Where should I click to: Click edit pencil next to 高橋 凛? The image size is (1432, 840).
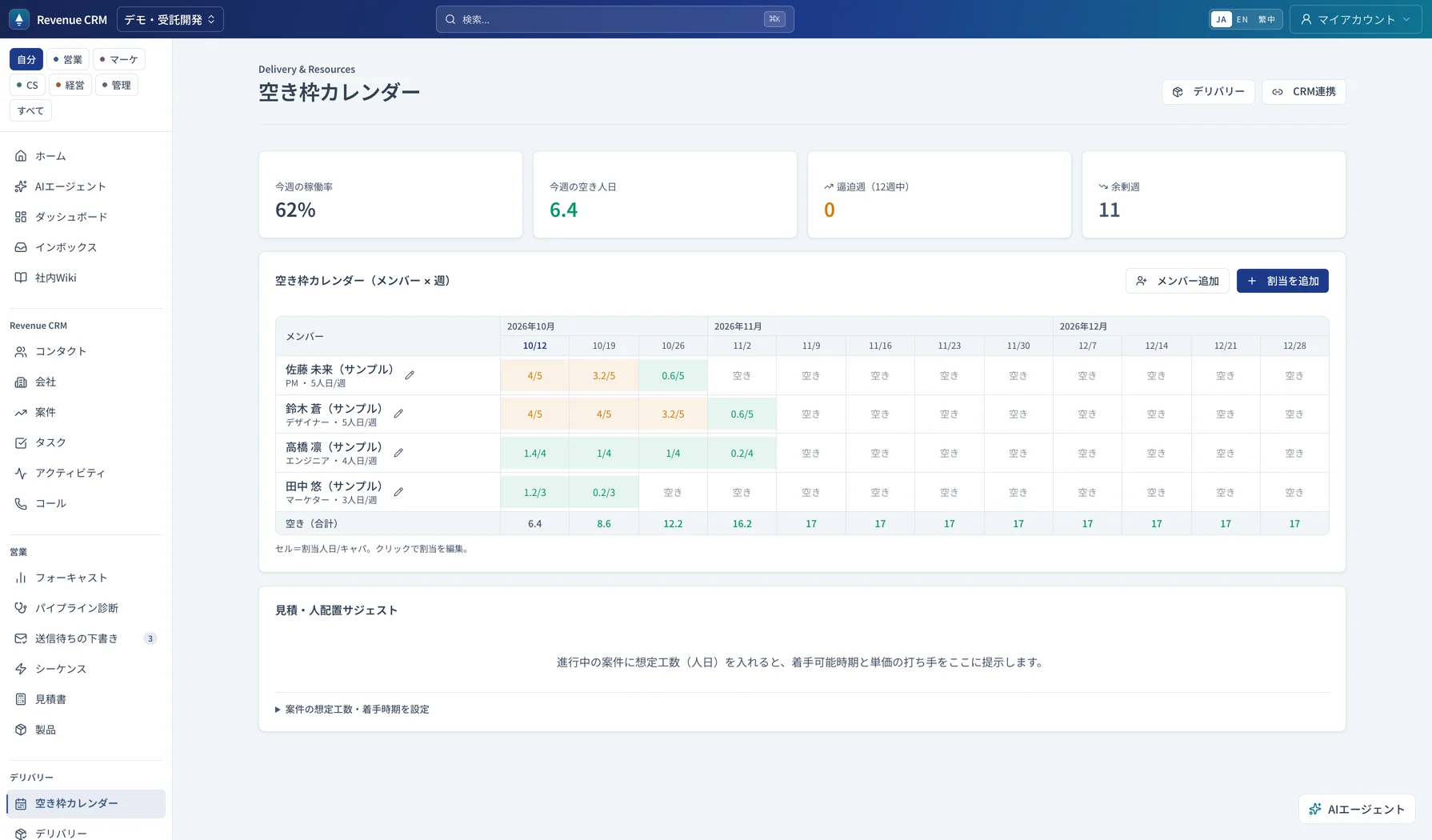coord(398,453)
